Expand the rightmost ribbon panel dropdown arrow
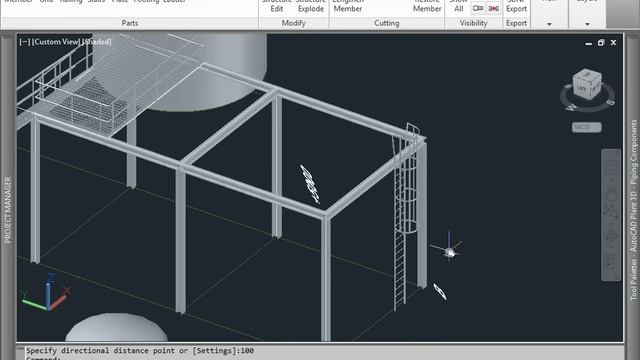This screenshot has height=360, width=640. pos(587,24)
